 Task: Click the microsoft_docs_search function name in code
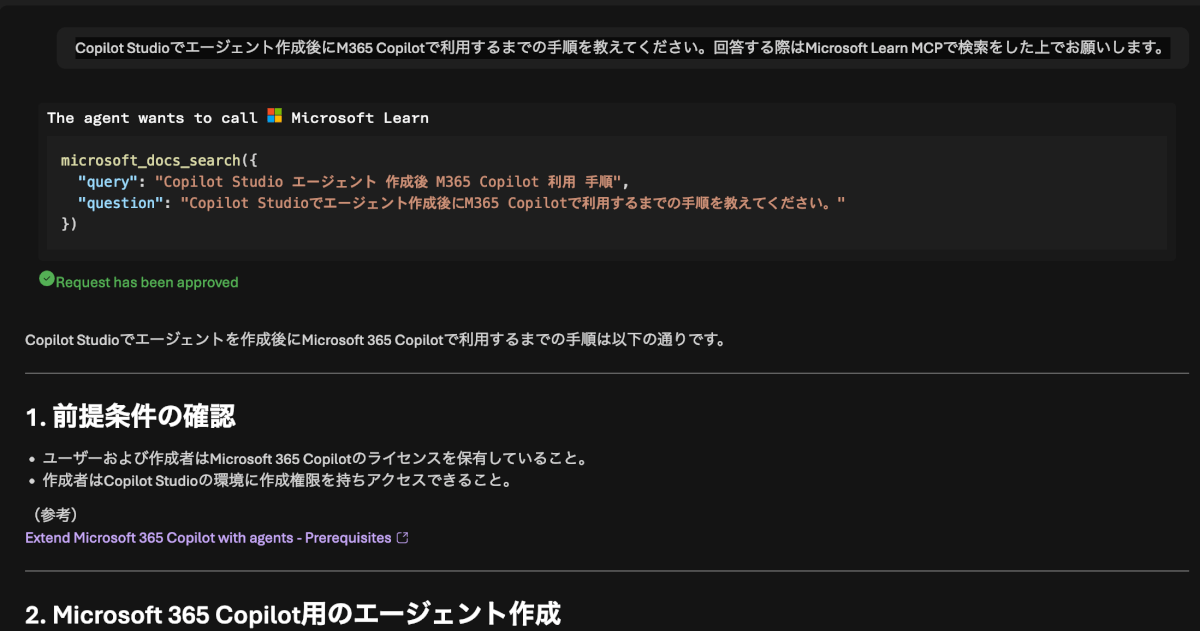151,160
